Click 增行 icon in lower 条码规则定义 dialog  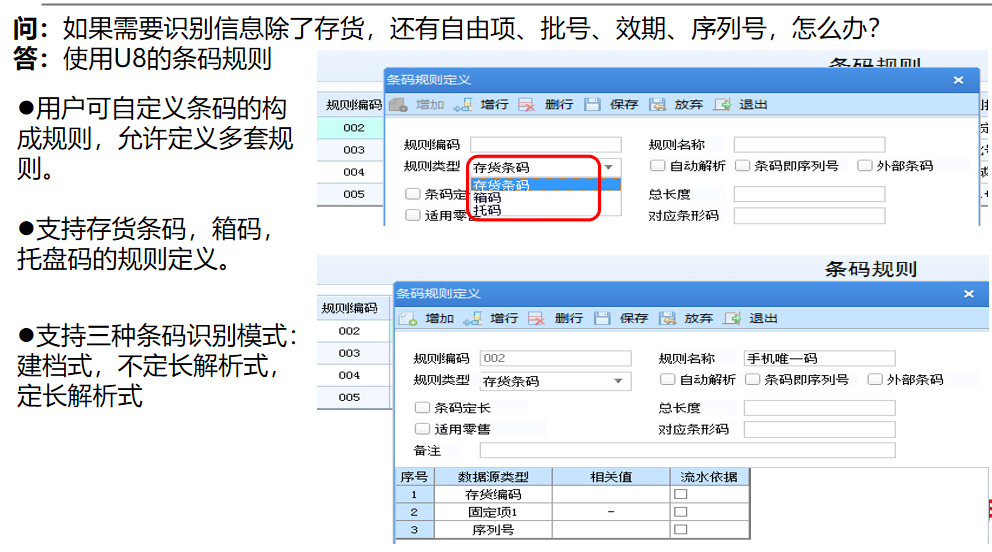[x=473, y=319]
